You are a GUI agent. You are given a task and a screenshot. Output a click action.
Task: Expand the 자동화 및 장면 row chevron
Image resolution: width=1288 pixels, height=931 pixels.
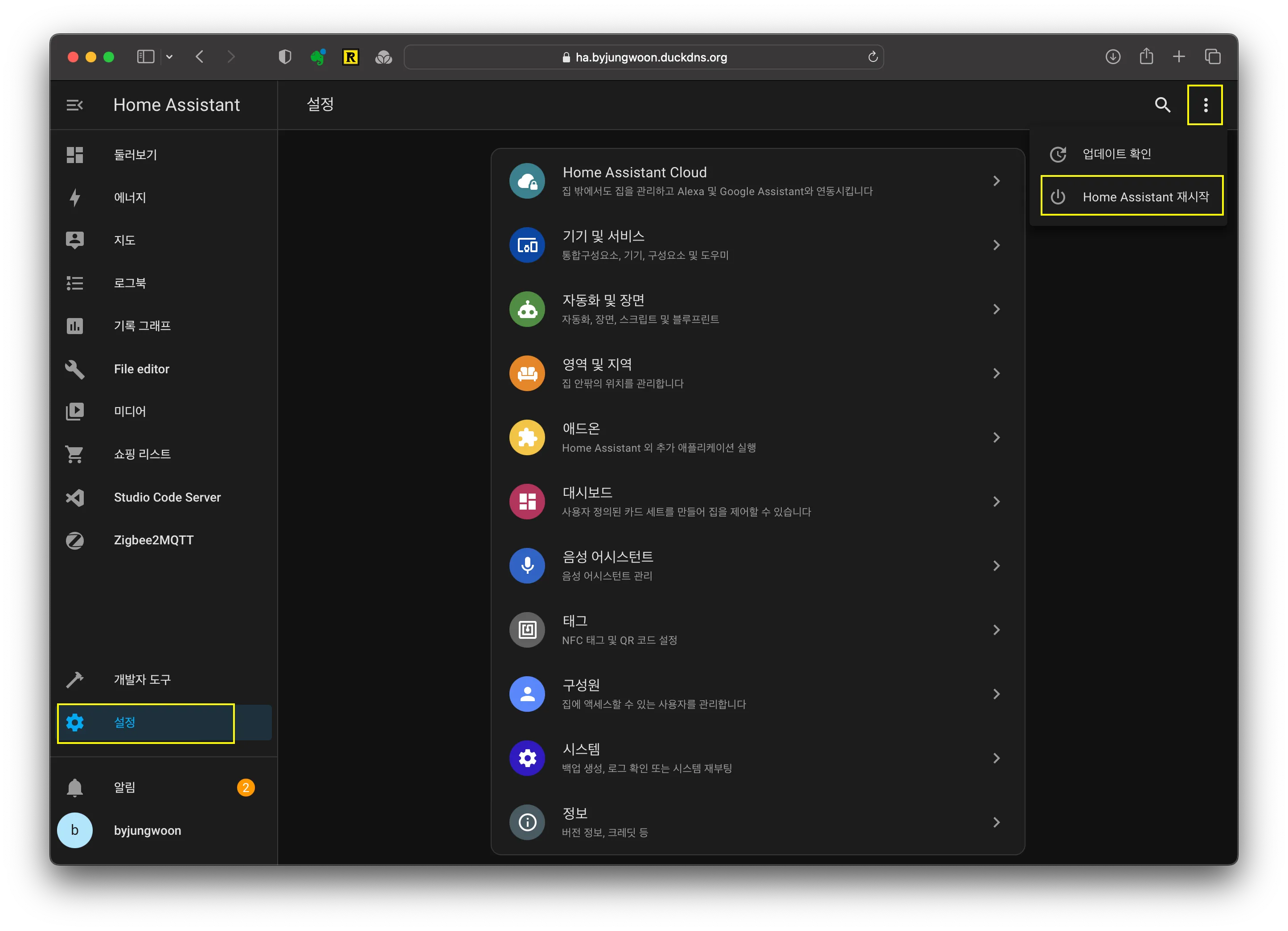click(997, 310)
